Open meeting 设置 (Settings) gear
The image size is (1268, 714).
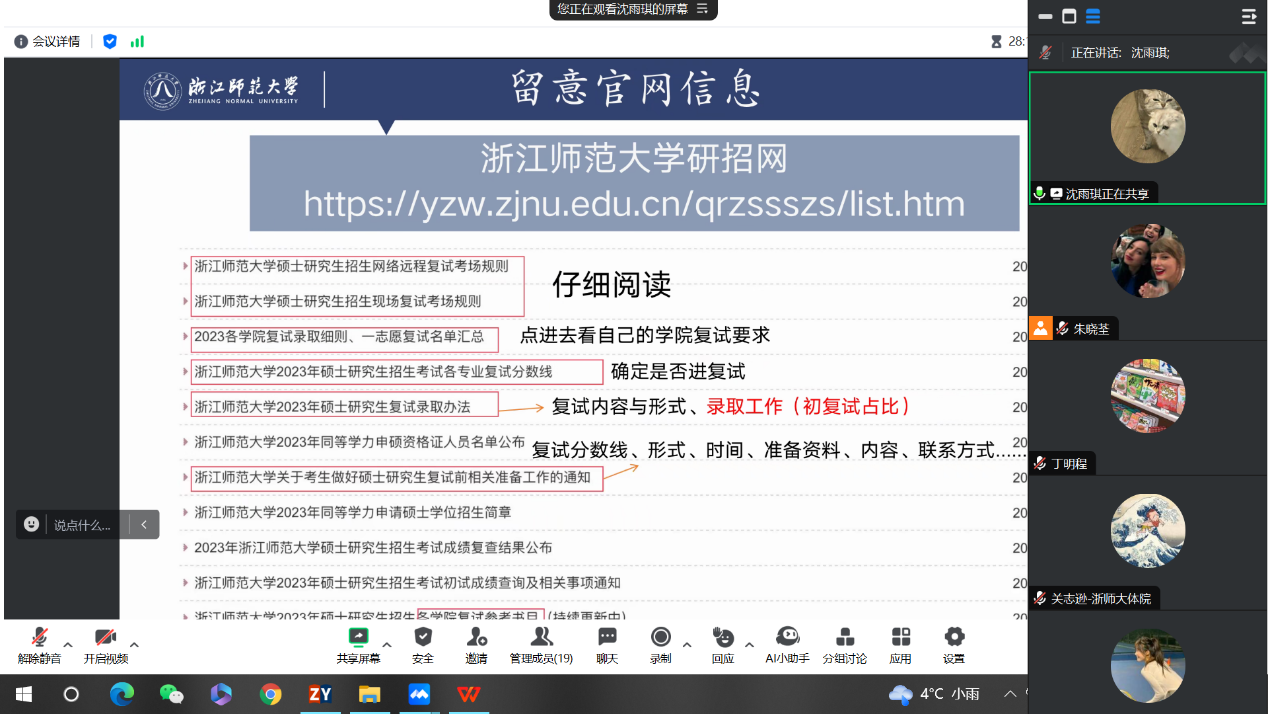(x=954, y=644)
